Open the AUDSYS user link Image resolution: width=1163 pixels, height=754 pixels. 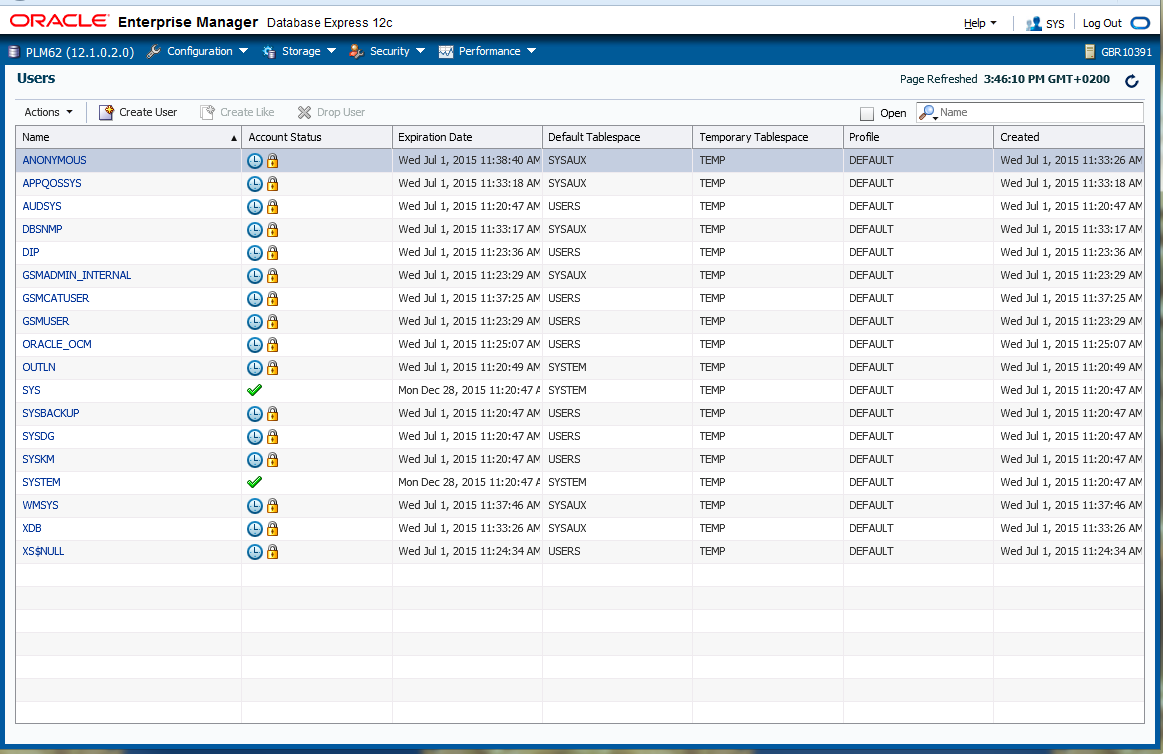42,206
